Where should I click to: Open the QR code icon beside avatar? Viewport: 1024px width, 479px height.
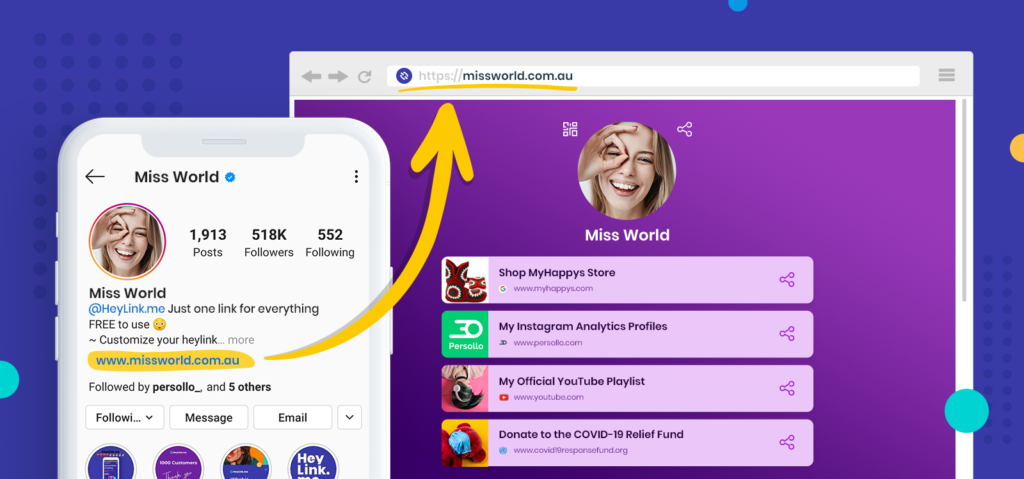point(570,129)
